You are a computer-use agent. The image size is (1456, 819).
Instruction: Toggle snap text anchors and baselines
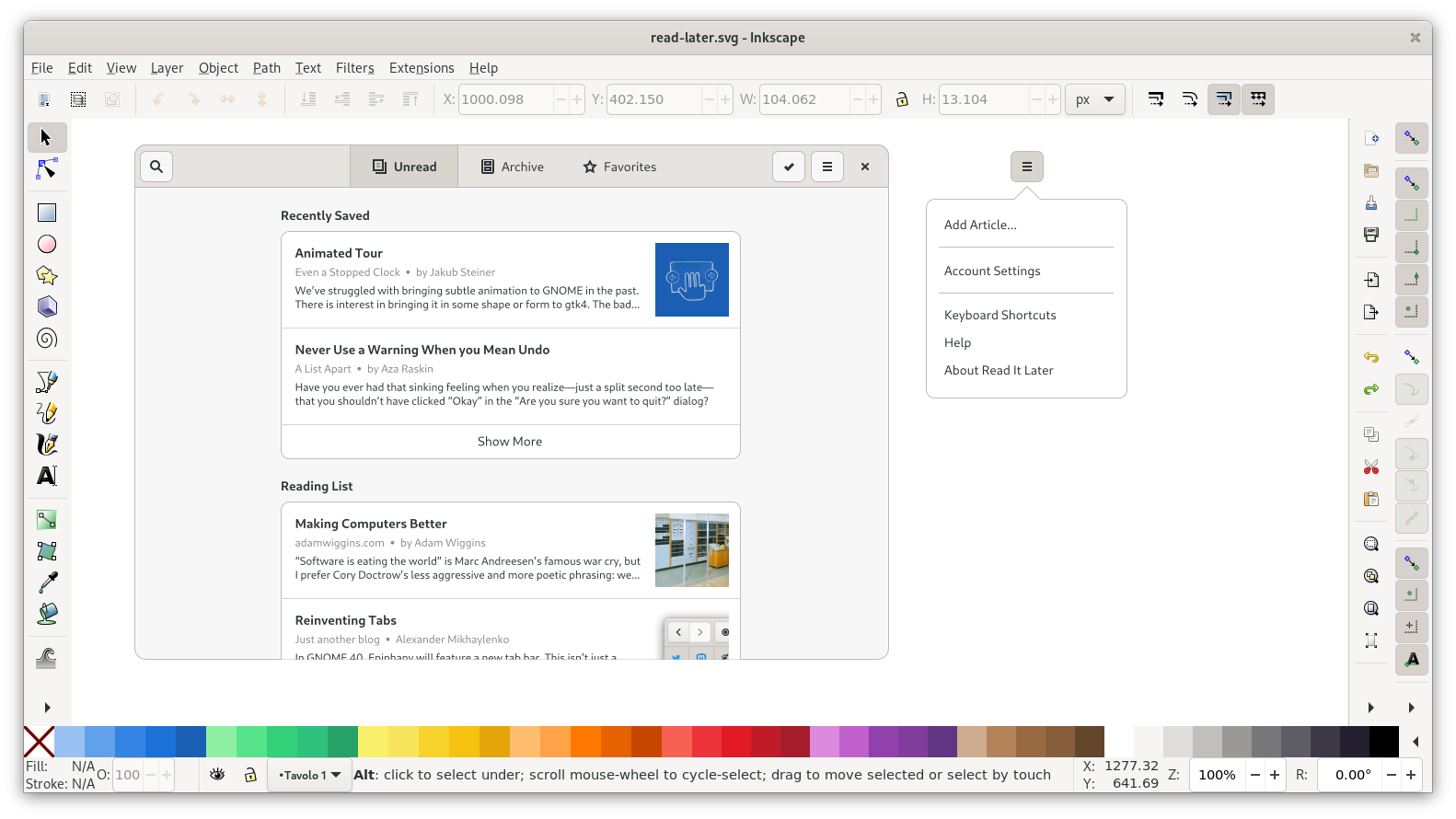[1412, 660]
